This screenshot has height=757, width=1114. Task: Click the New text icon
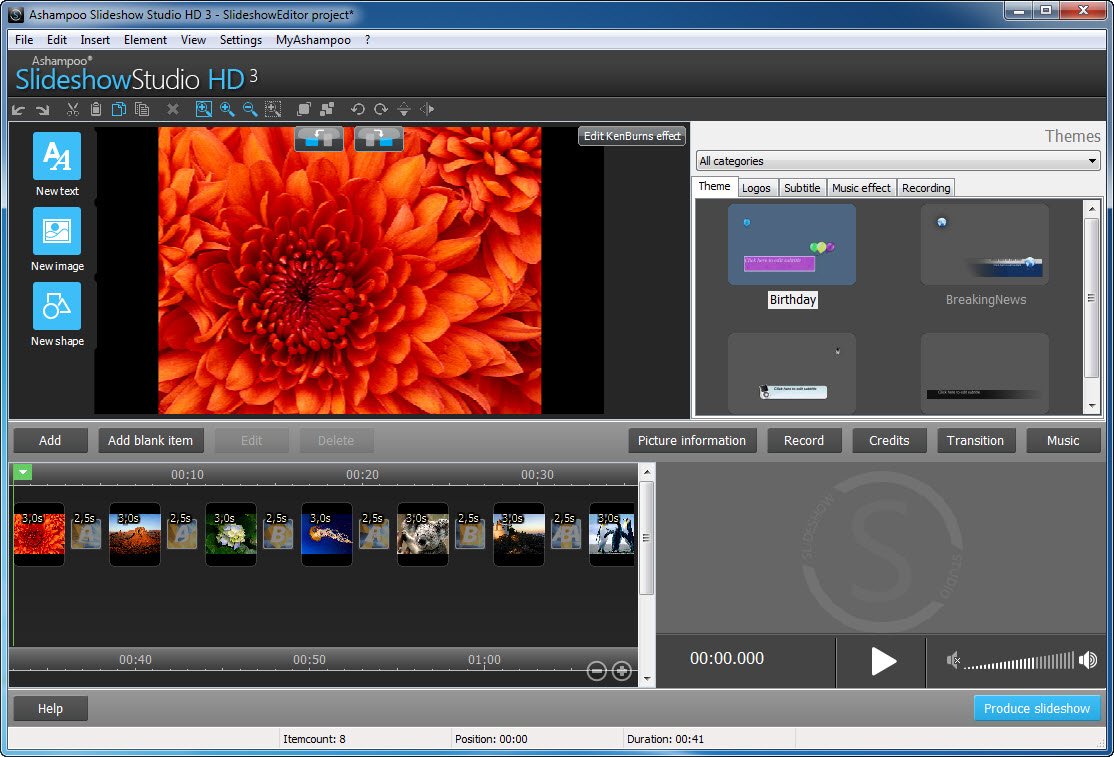point(57,157)
